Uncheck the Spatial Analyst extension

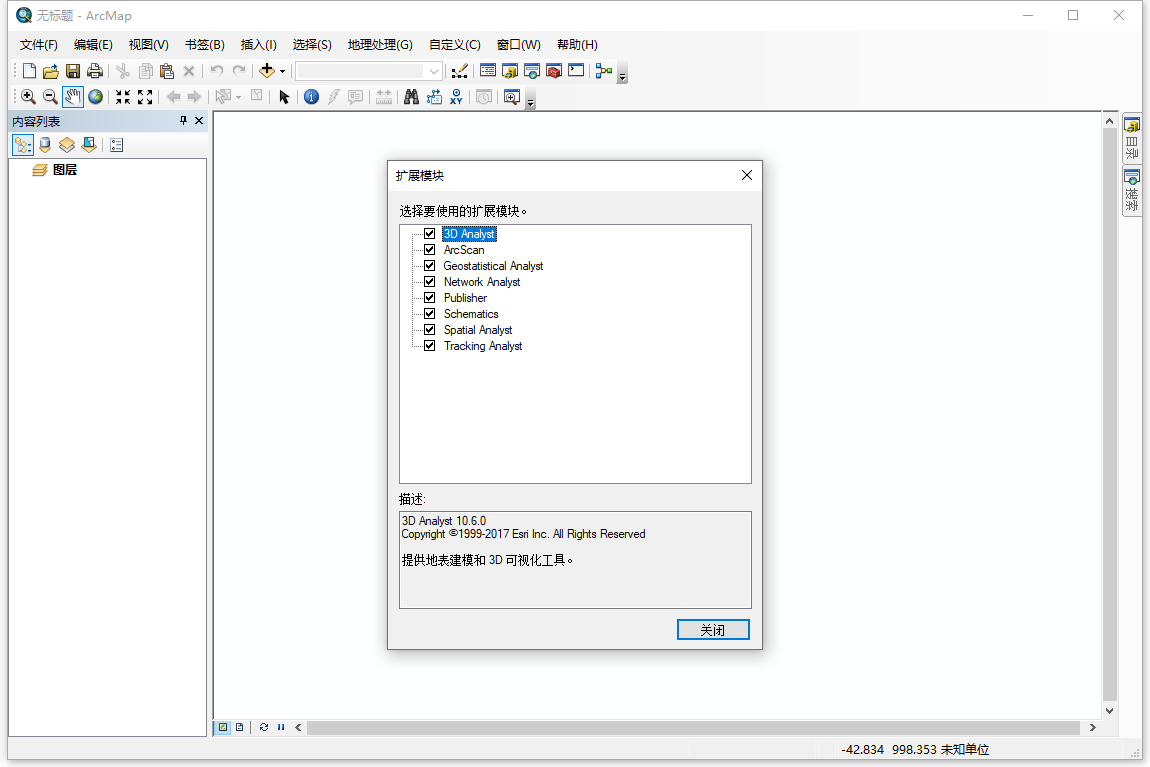point(430,330)
